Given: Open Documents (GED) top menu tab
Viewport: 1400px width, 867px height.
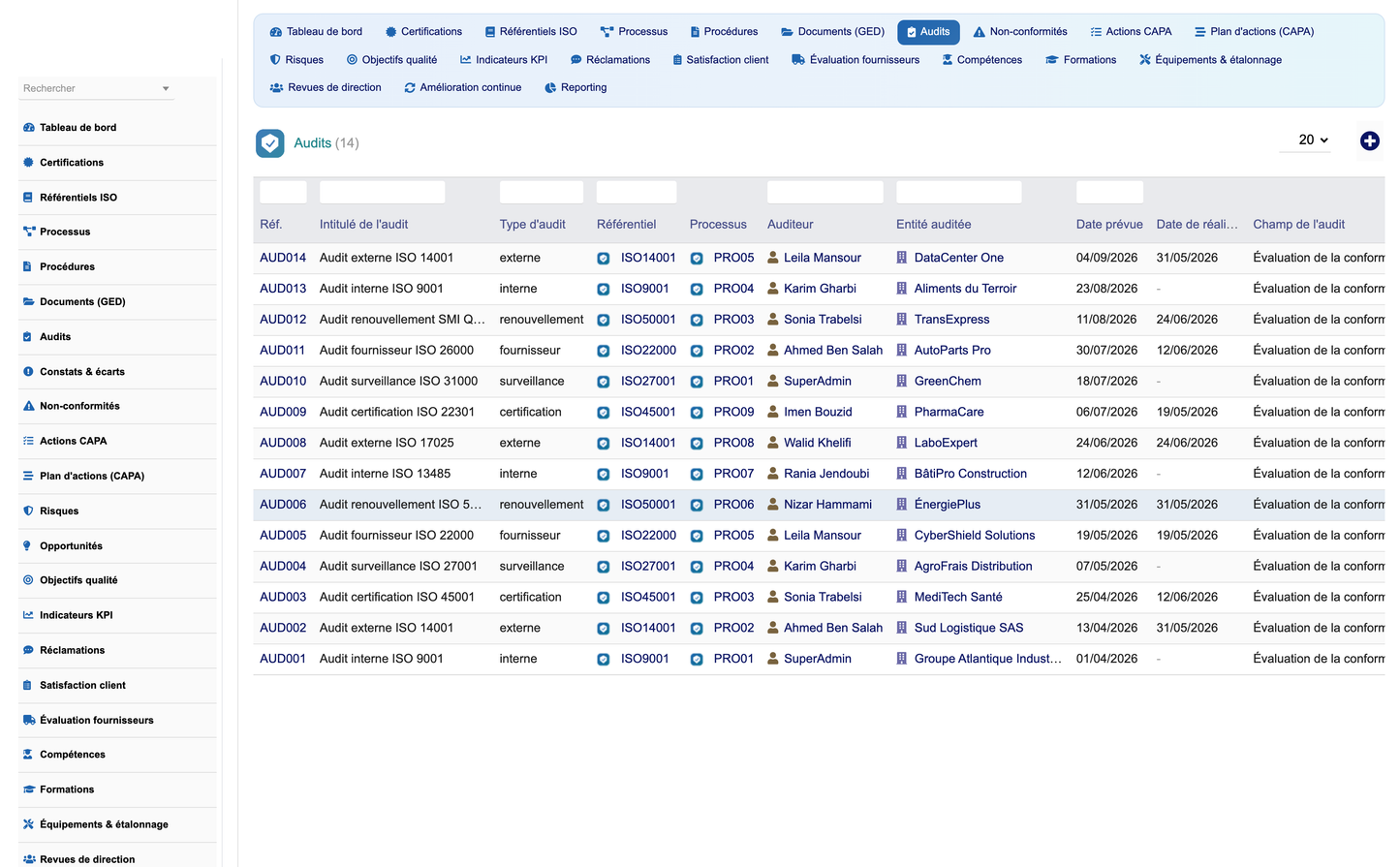Looking at the screenshot, I should [x=833, y=32].
